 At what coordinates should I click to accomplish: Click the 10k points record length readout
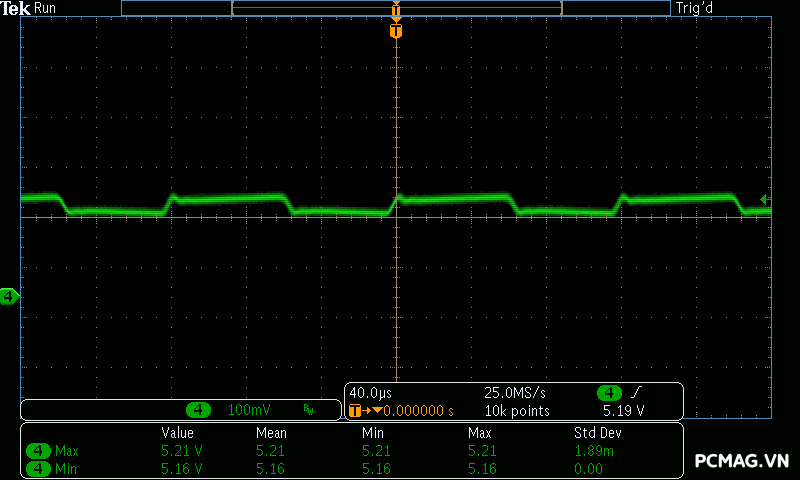pos(516,410)
